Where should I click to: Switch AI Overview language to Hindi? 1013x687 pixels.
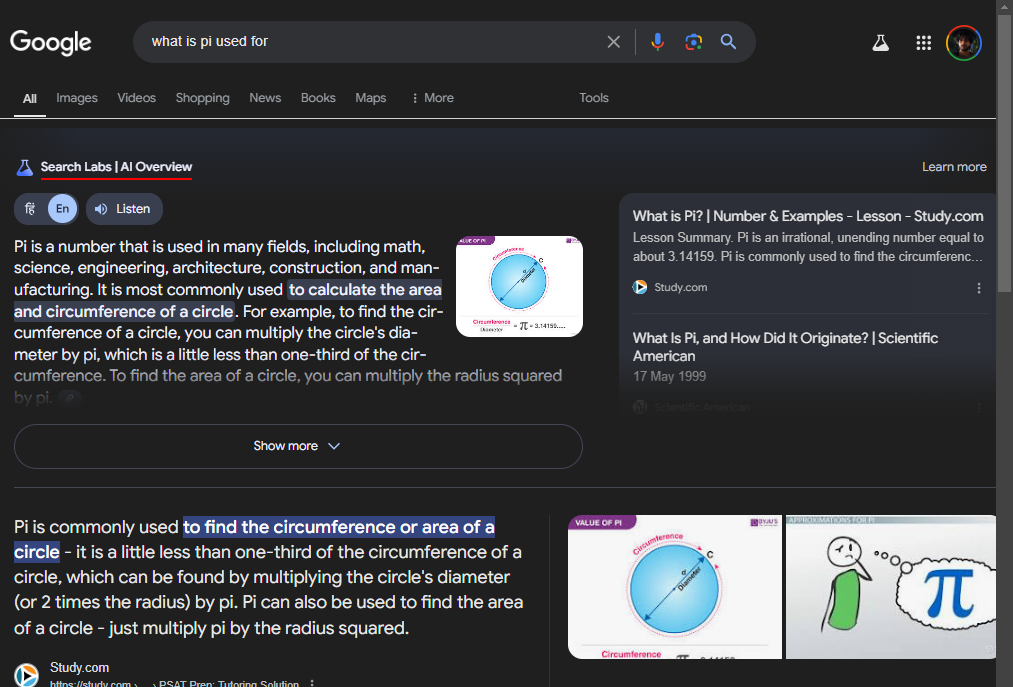[x=31, y=209]
